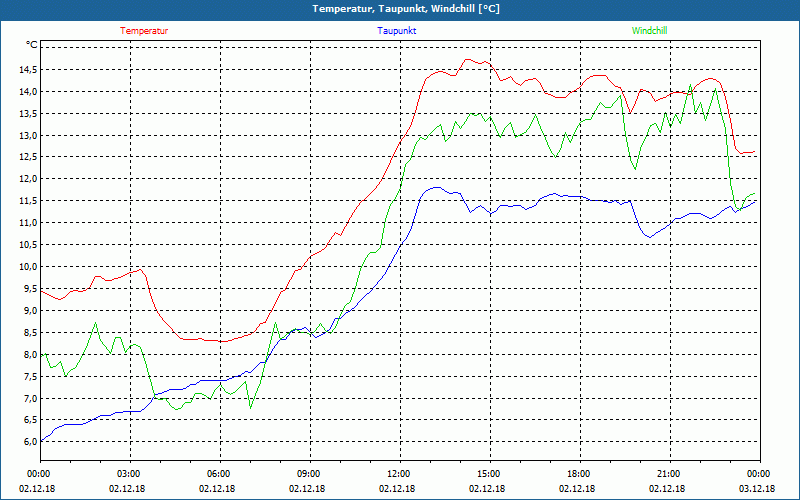Click the 12,0 y-axis value
This screenshot has width=800, height=500.
[29, 179]
